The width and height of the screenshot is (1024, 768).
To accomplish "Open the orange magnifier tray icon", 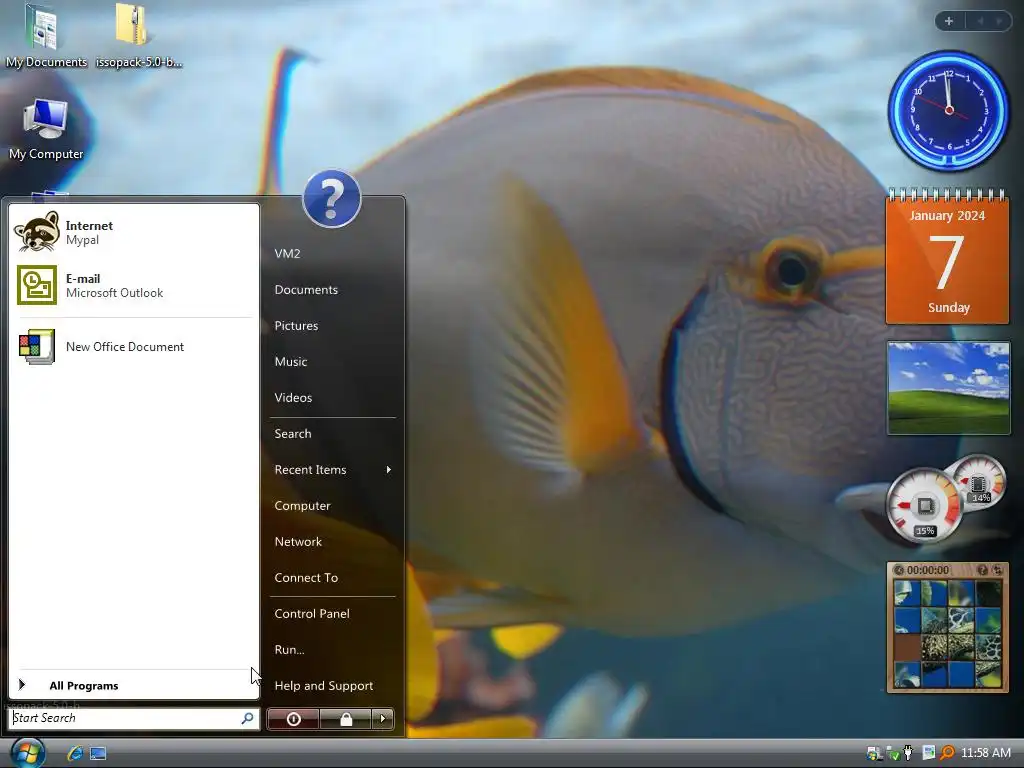I will [947, 753].
